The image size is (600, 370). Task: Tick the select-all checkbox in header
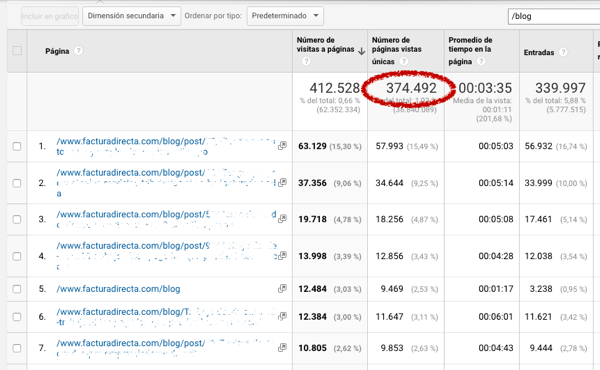[x=17, y=51]
